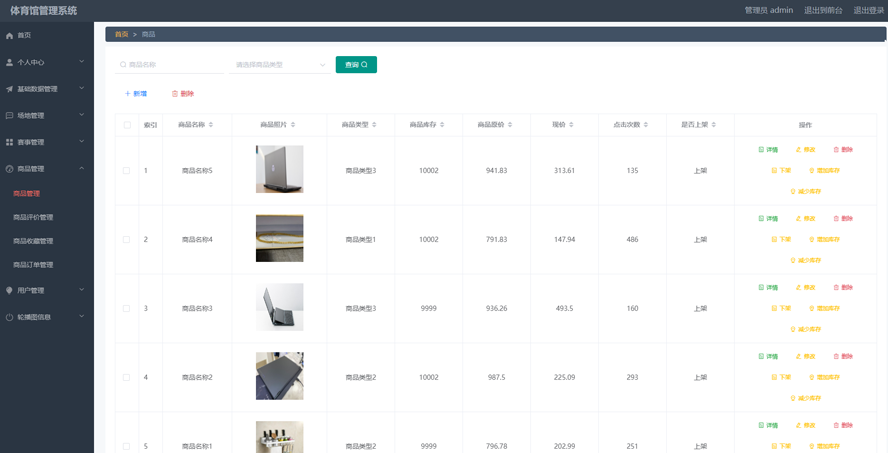The height and width of the screenshot is (453, 888).
Task: Click the paper-plane icon for 基础数据管理
Action: 9,89
